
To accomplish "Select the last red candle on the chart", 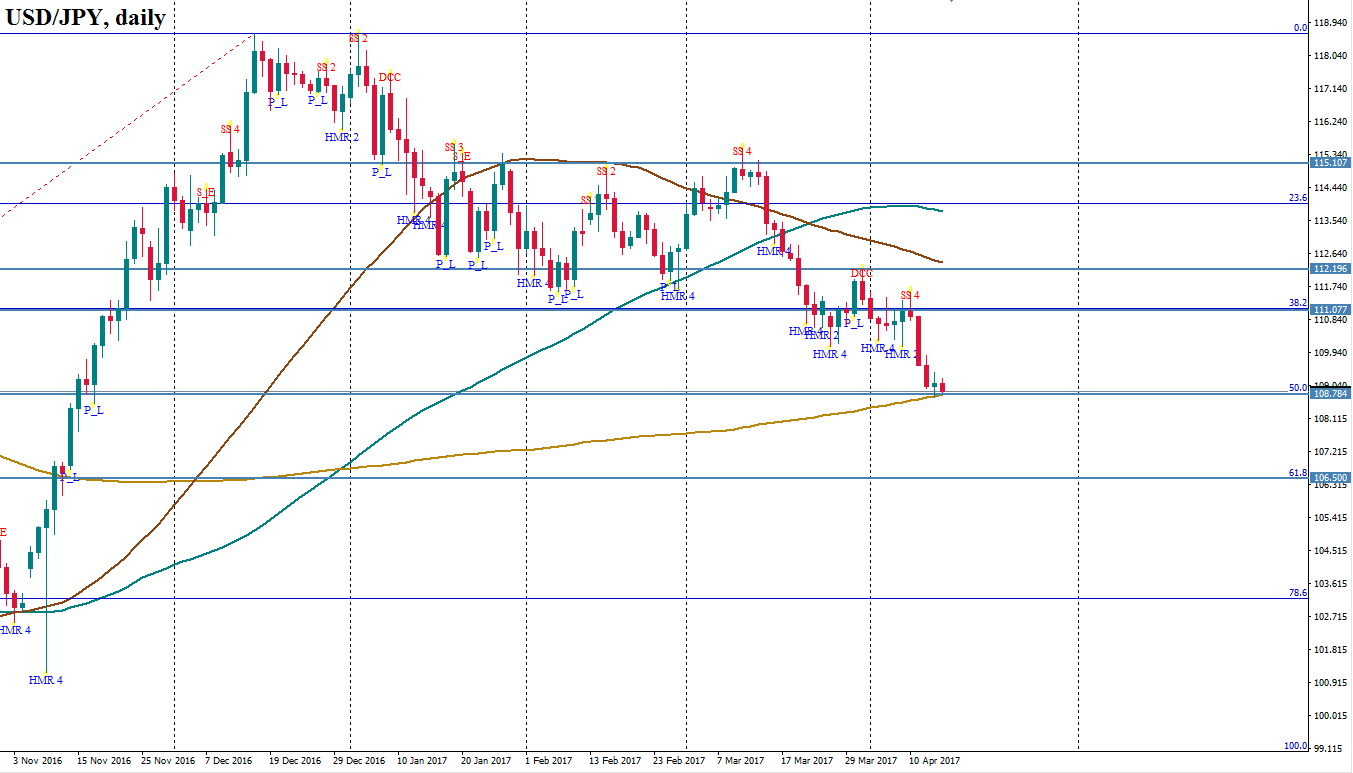I will 942,387.
